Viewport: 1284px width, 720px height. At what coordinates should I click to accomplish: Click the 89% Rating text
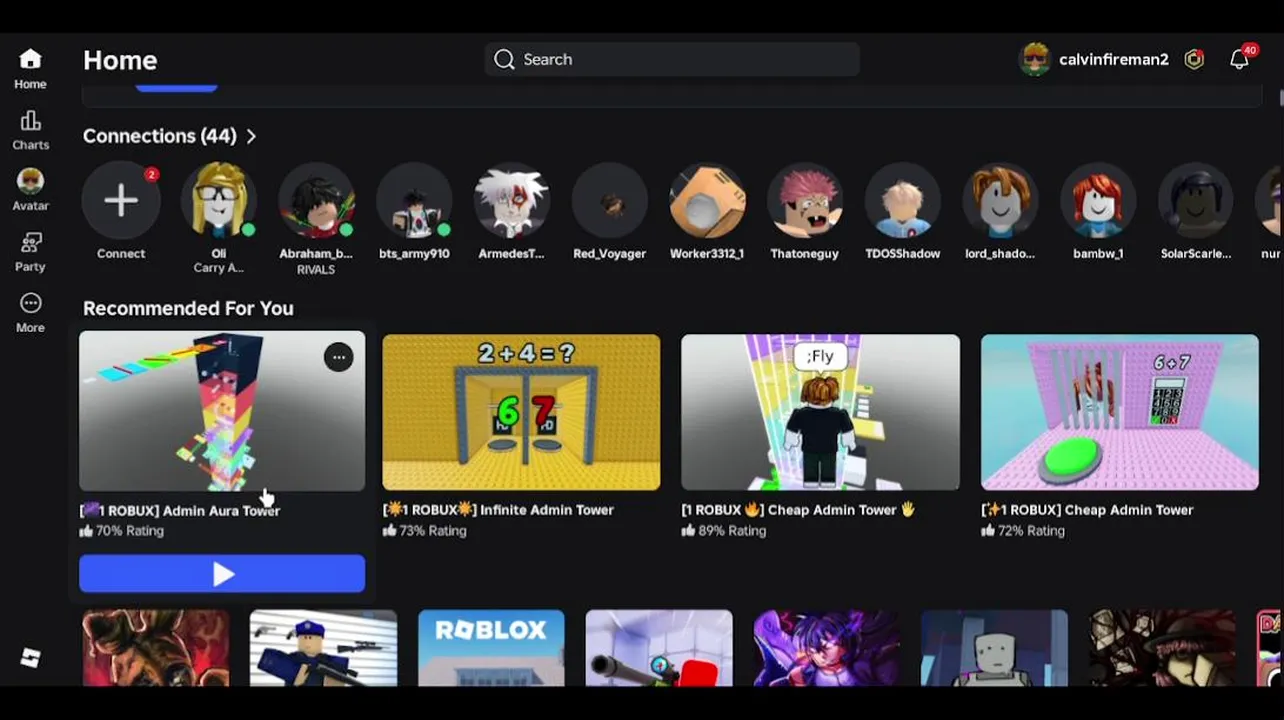(x=732, y=531)
